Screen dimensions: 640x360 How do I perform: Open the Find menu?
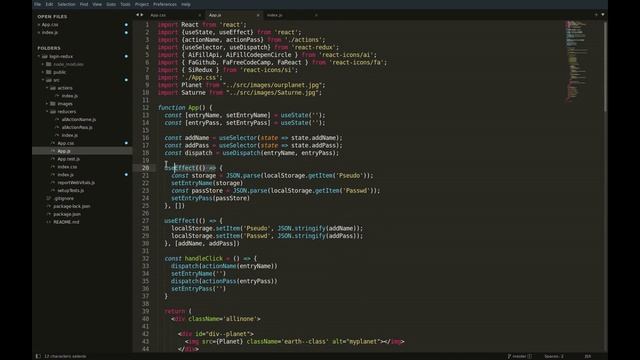[84, 4]
